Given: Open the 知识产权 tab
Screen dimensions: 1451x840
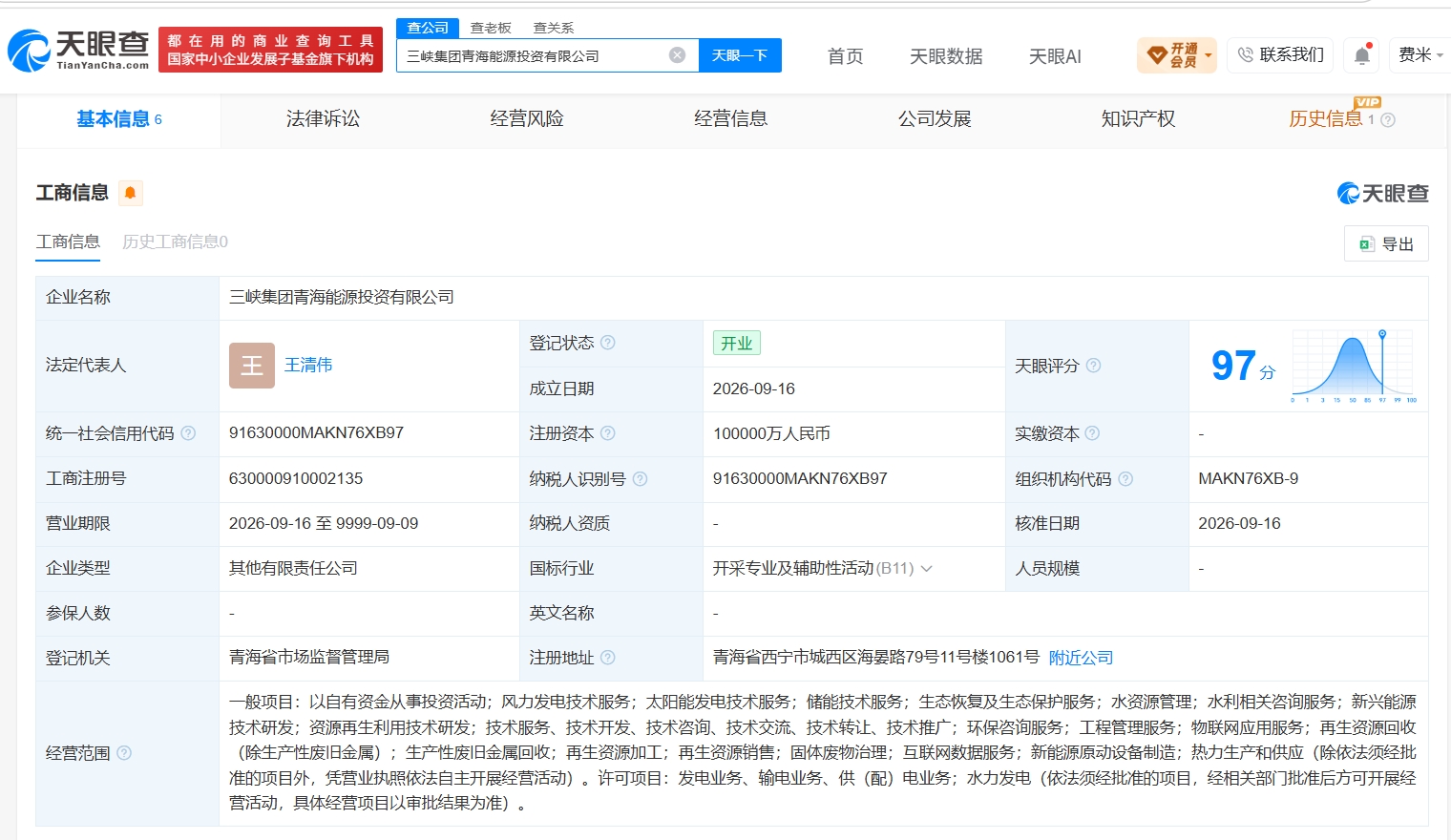Looking at the screenshot, I should tap(1139, 119).
